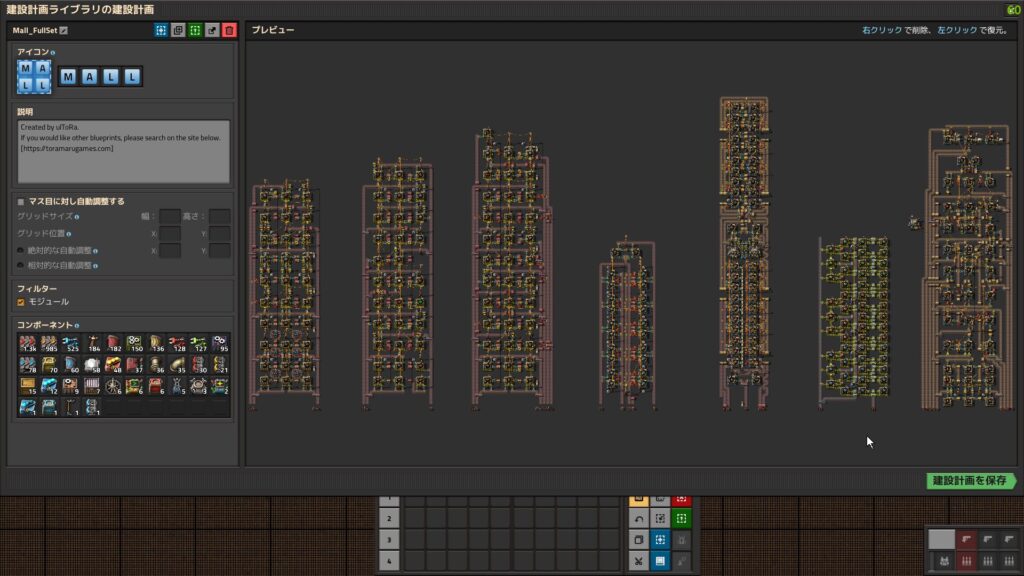Click component icon with count 182
This screenshot has height=576, width=1024.
(113, 343)
